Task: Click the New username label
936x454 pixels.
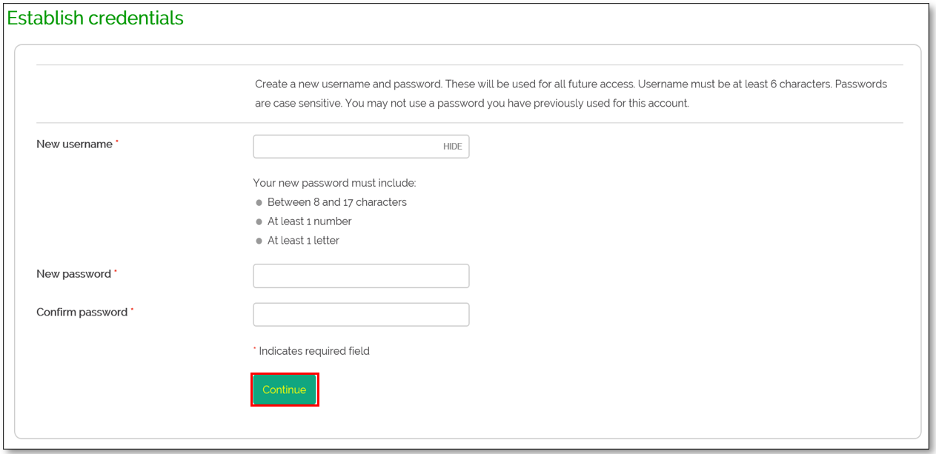Action: (74, 144)
